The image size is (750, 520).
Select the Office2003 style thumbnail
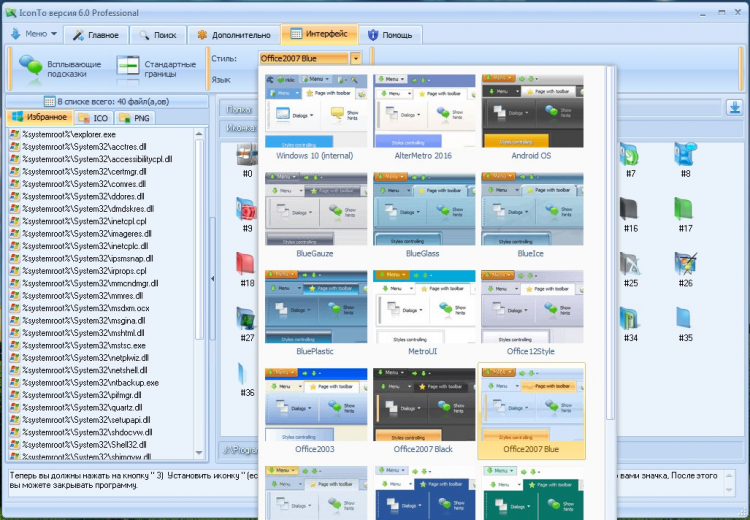pyautogui.click(x=315, y=410)
